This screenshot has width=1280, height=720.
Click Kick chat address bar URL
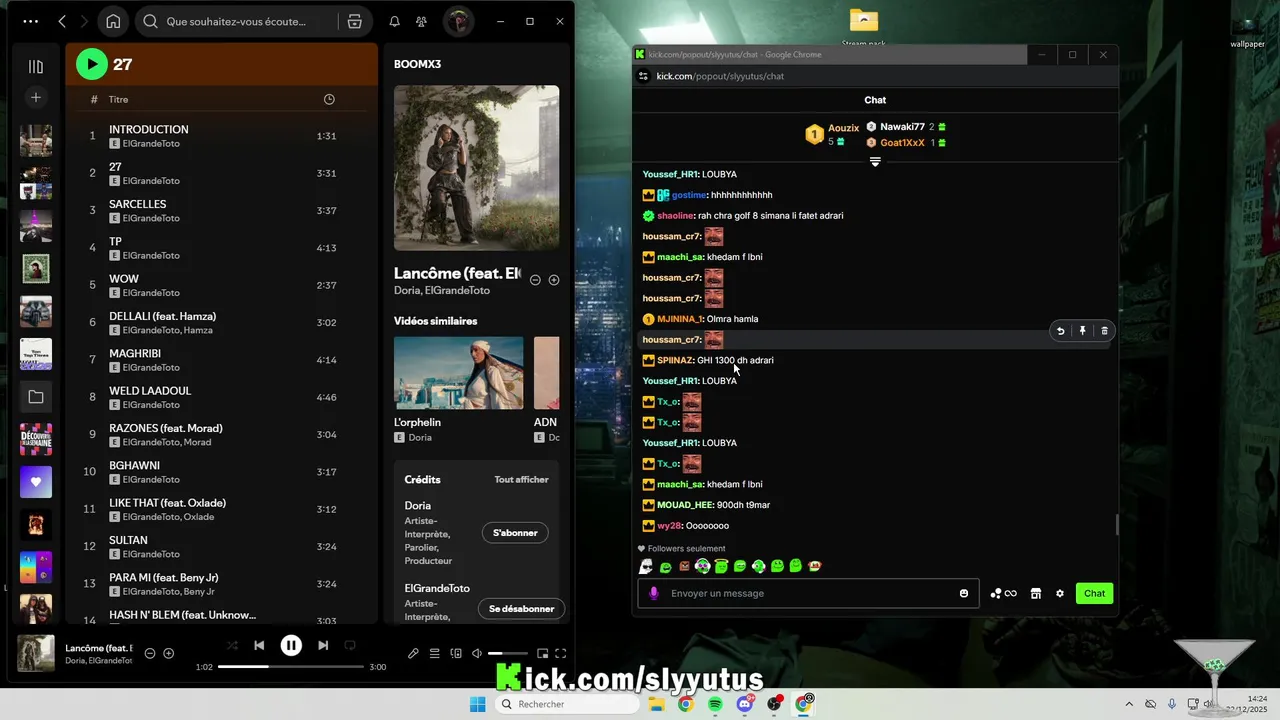[720, 76]
